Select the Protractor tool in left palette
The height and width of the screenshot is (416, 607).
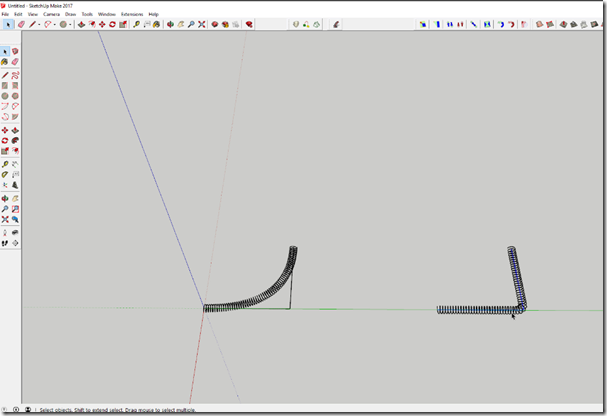point(5,175)
